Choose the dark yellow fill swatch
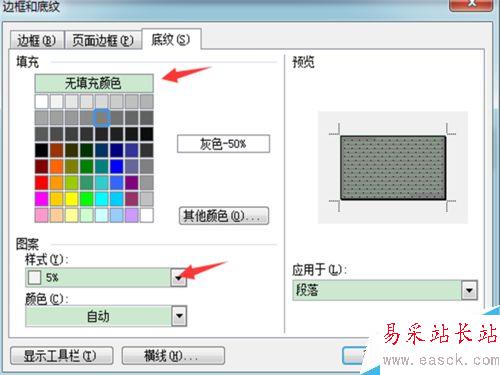 pos(71,166)
